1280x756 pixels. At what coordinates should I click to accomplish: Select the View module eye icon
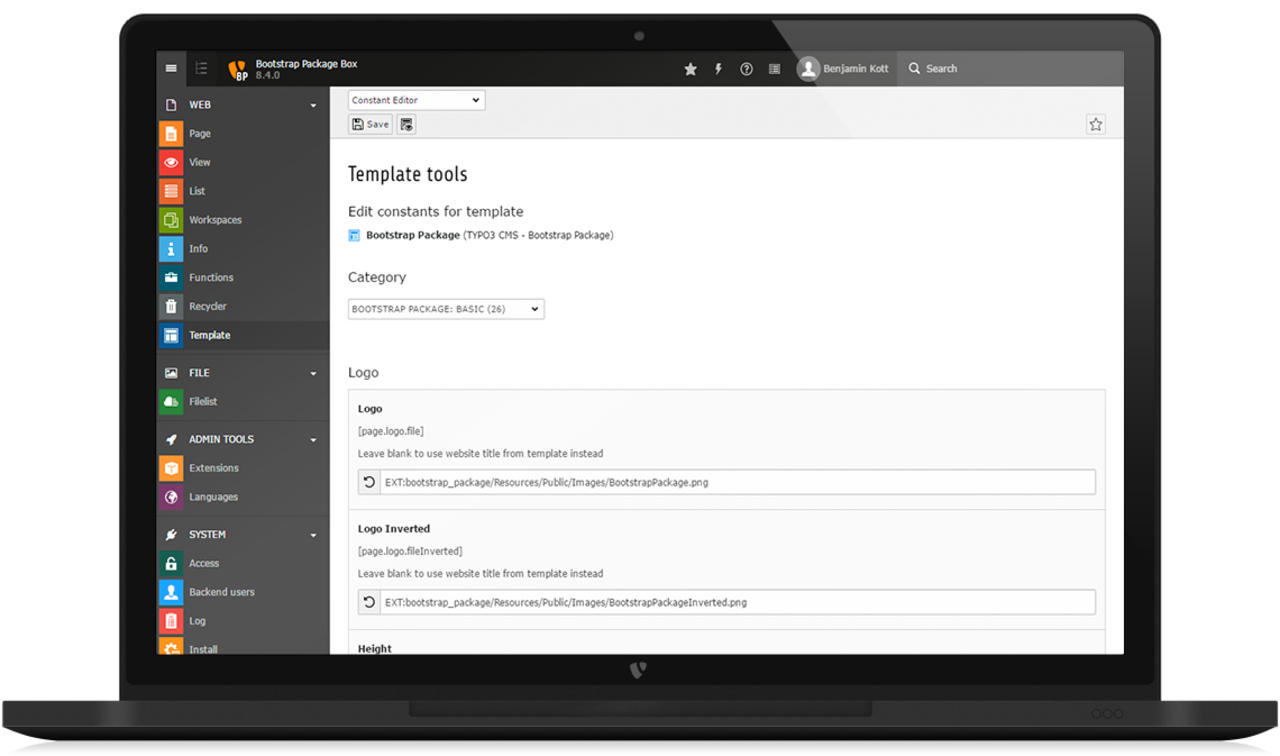(x=171, y=162)
